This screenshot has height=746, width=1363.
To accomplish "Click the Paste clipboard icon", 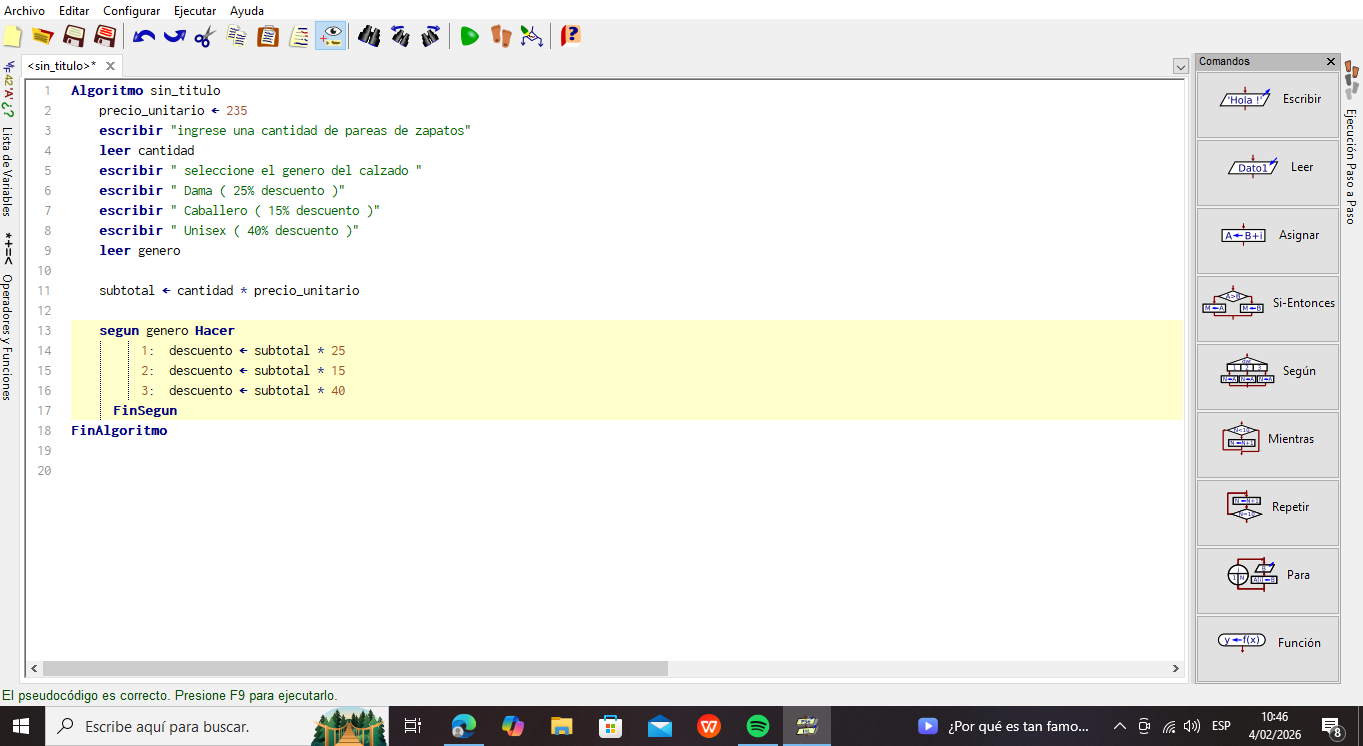I will [x=268, y=37].
